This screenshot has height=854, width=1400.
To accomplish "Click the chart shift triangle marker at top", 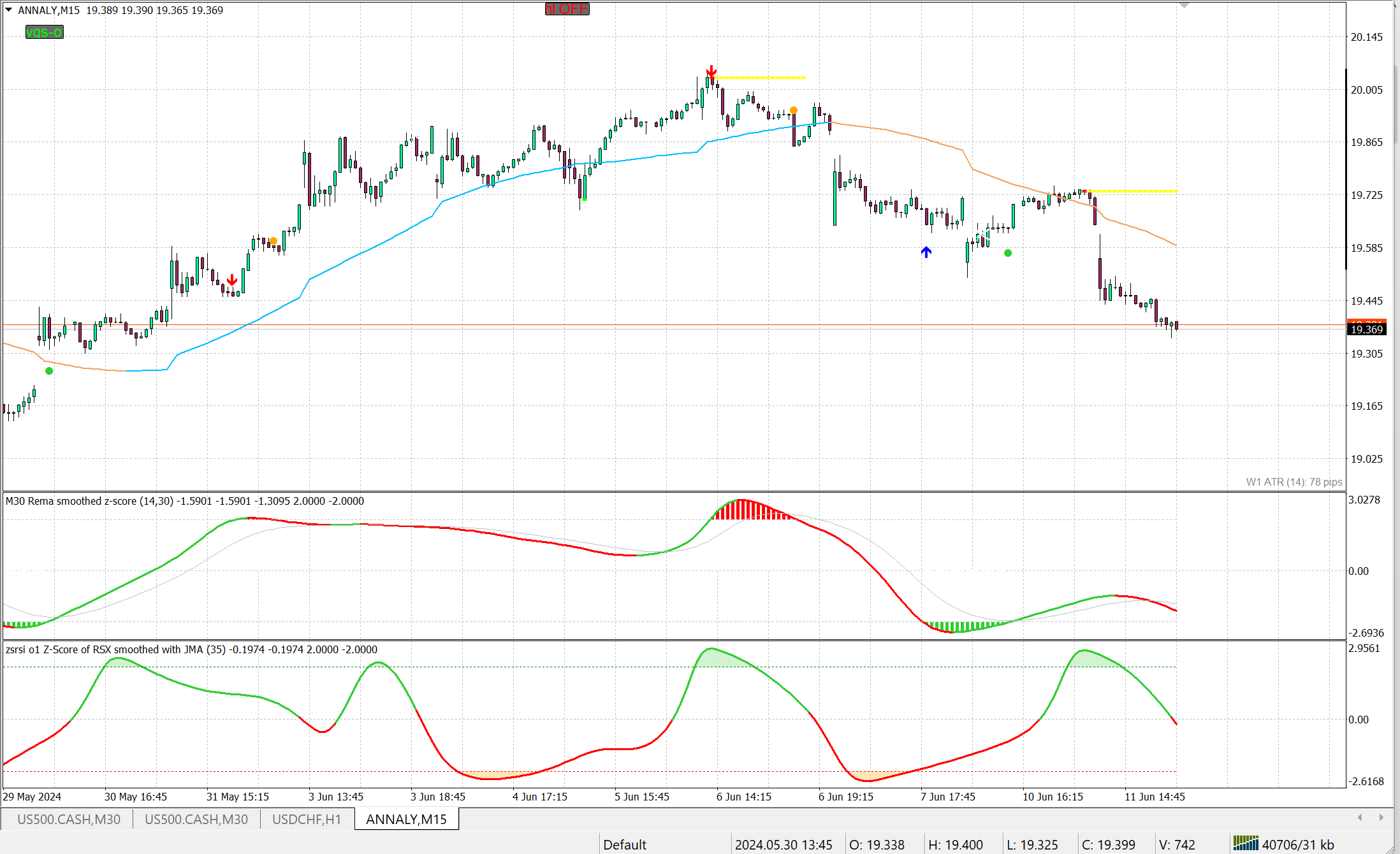I will pyautogui.click(x=1185, y=5).
